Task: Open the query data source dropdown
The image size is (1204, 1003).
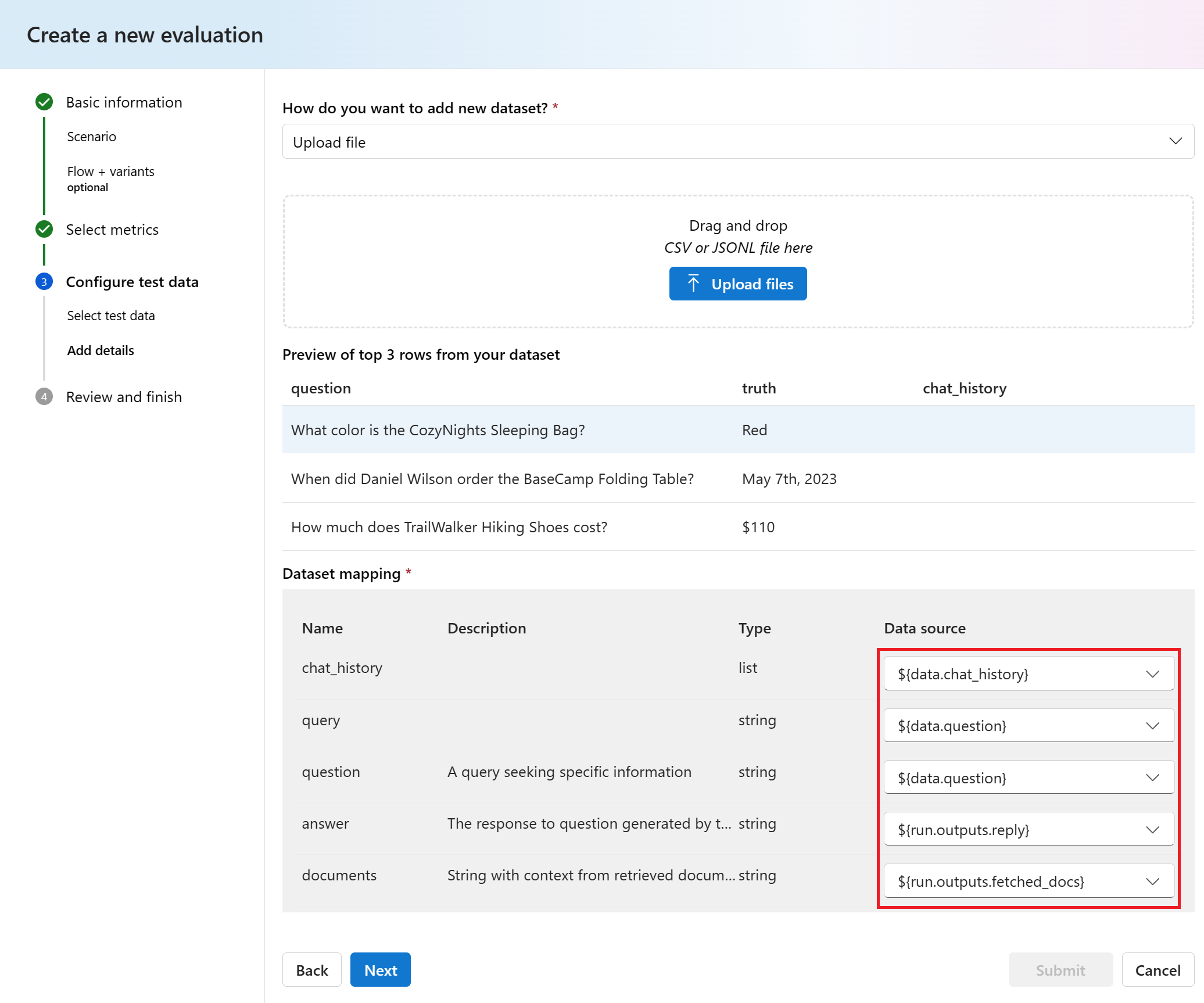Action: 1028,726
